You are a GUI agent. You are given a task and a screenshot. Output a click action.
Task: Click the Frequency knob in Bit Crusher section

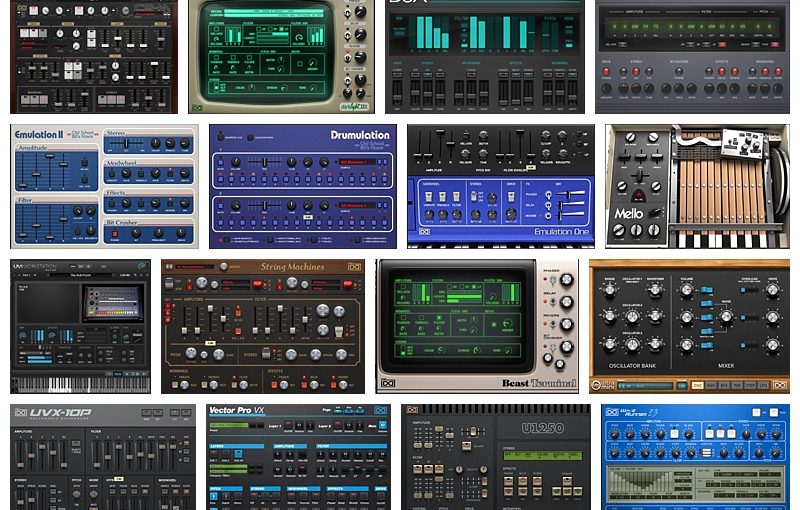click(x=158, y=233)
